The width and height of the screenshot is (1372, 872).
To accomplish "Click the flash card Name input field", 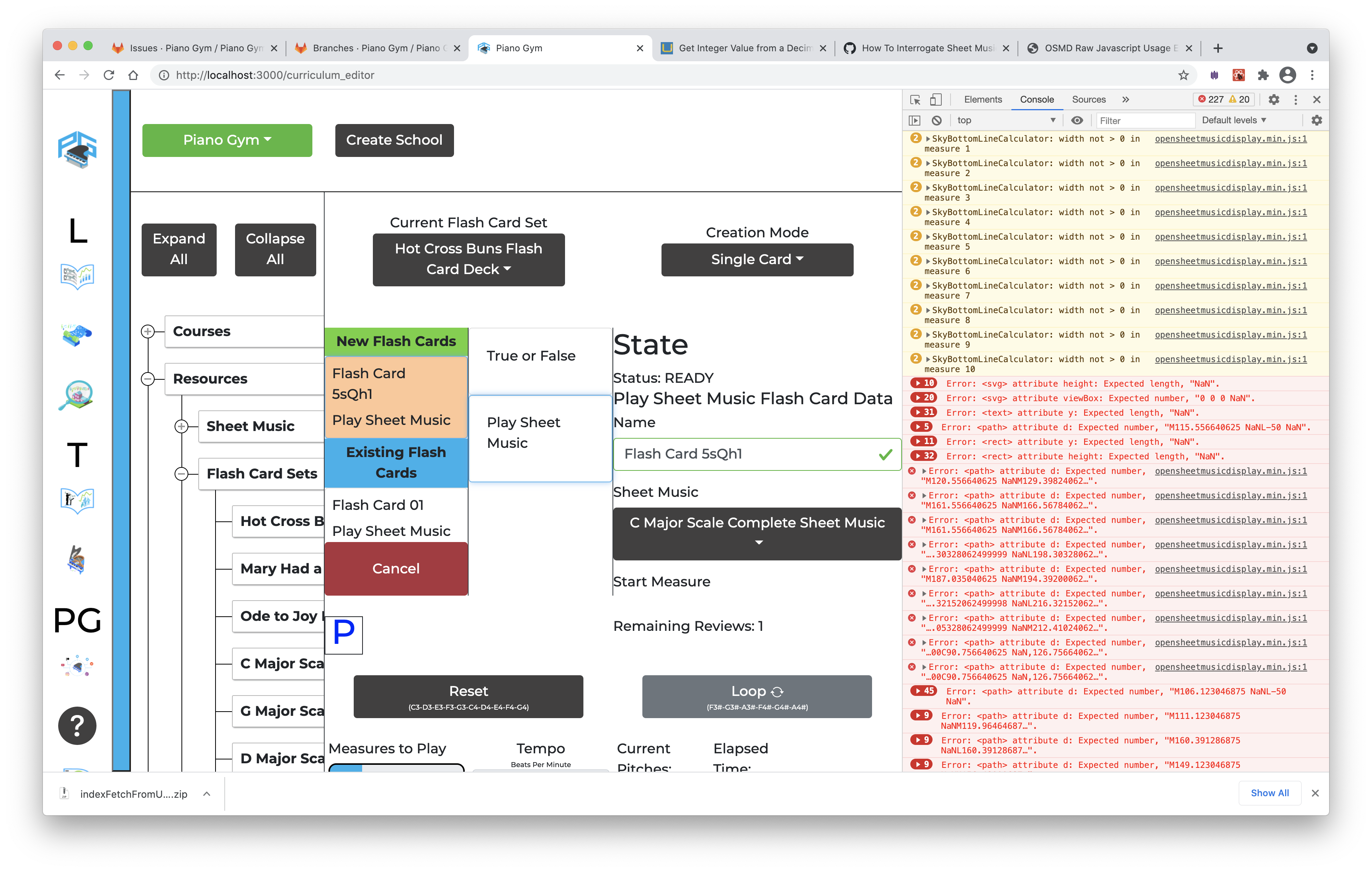I will coord(746,454).
